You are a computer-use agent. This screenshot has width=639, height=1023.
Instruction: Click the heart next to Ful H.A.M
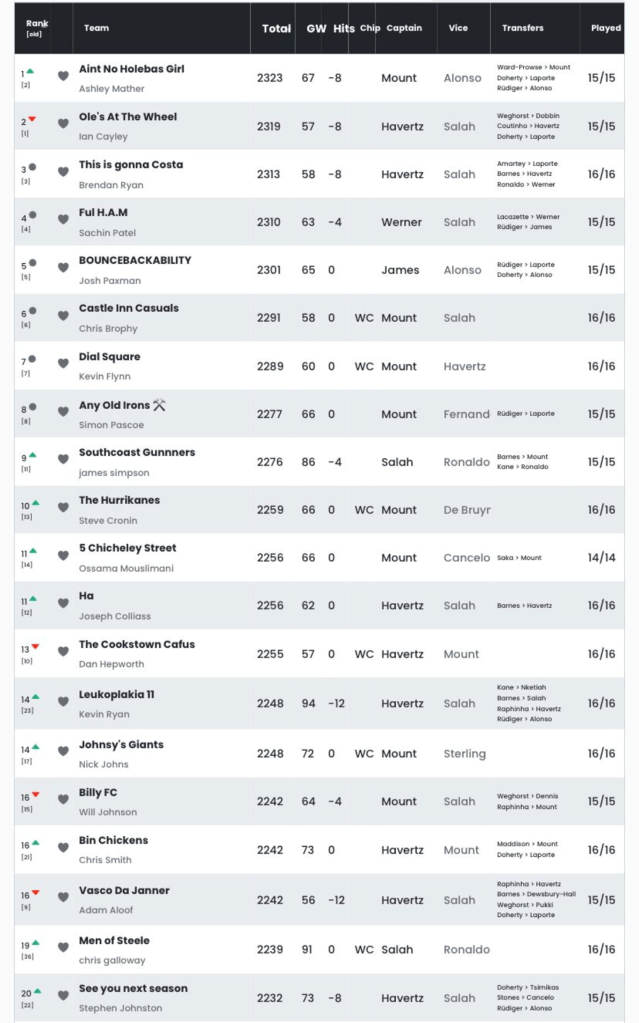(x=63, y=220)
